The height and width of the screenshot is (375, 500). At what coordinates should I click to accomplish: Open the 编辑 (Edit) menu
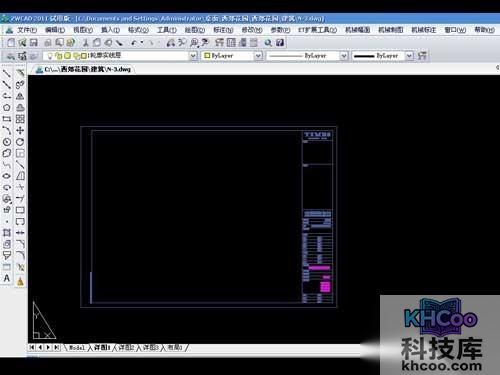pyautogui.click(x=55, y=30)
